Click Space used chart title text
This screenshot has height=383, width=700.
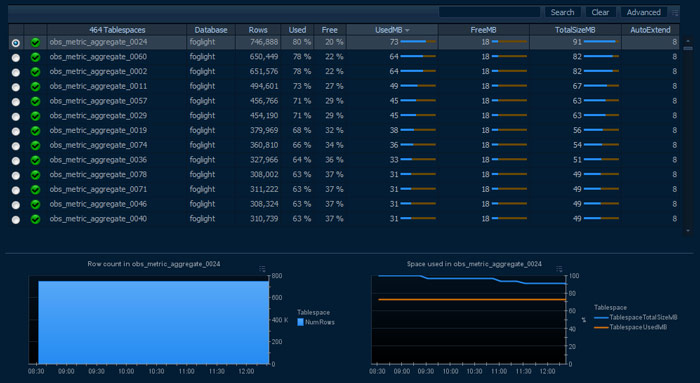click(474, 264)
